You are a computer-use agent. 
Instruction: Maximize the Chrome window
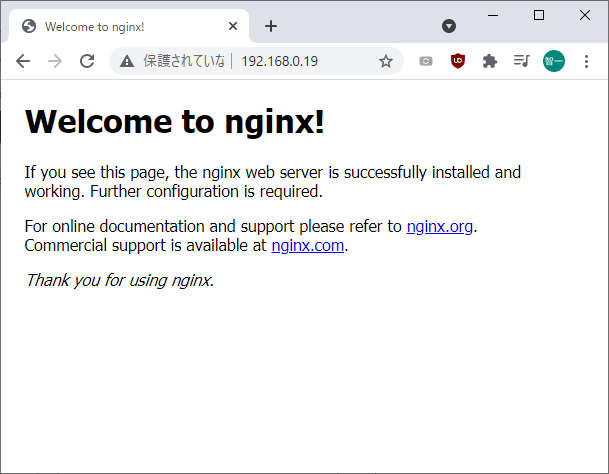point(539,15)
